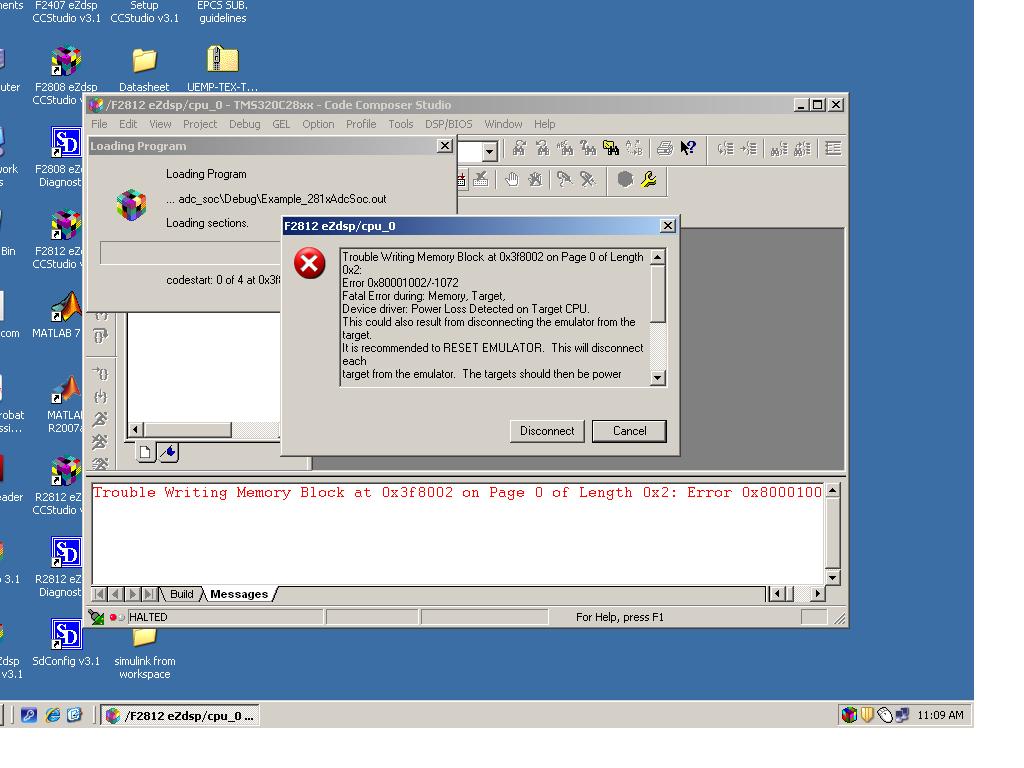Click the output window scroll down arrow
Viewport: 1024px width, 768px height.
click(832, 577)
